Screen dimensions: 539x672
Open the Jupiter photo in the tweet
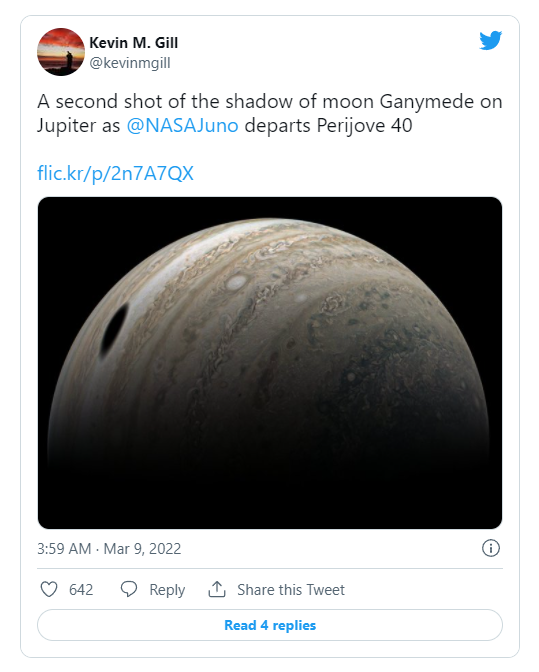pos(270,363)
